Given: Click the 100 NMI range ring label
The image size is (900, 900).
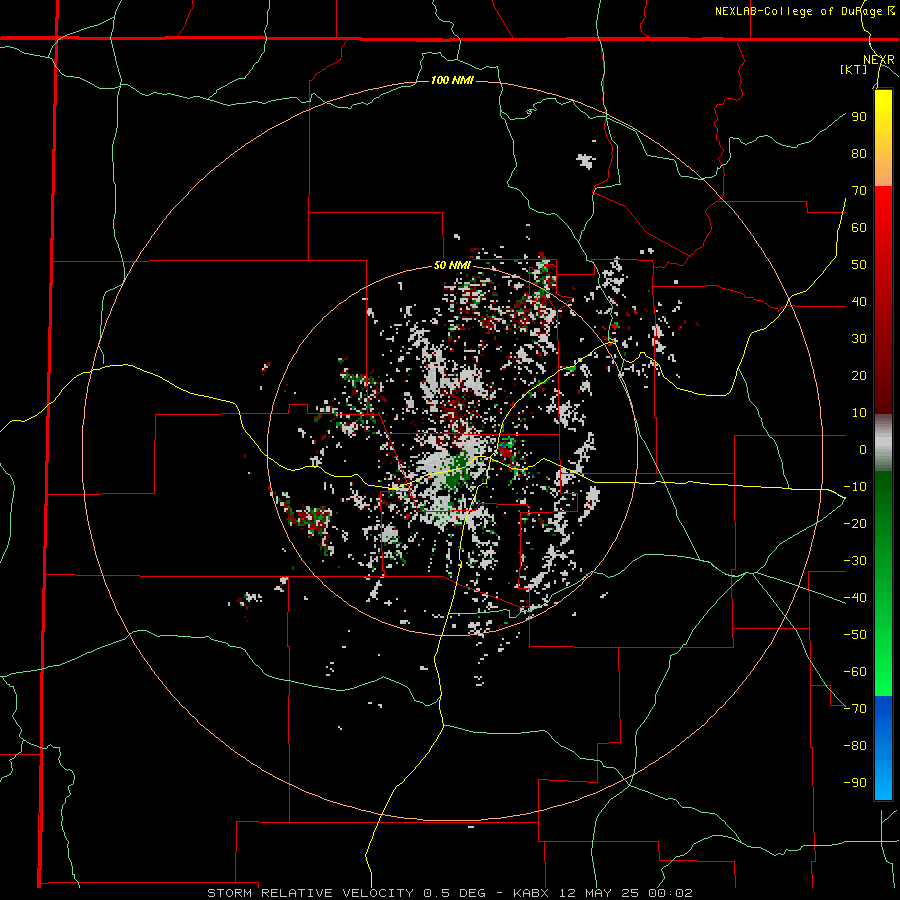Looking at the screenshot, I should [x=452, y=80].
